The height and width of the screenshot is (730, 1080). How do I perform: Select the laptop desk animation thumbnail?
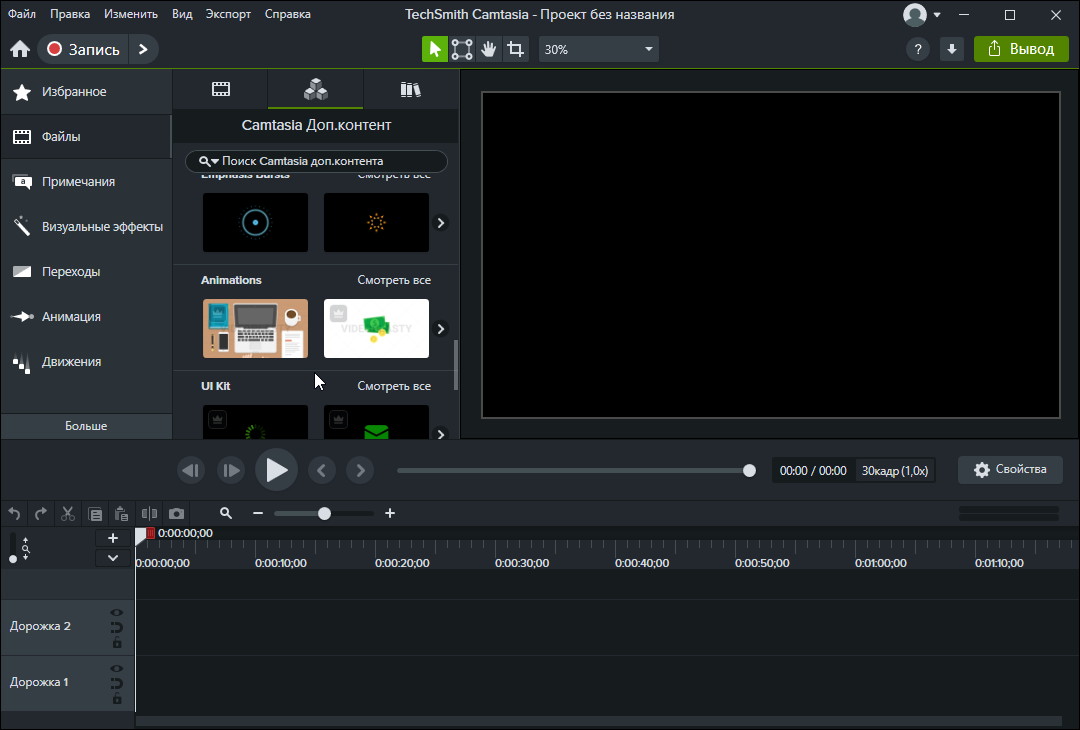coord(256,328)
